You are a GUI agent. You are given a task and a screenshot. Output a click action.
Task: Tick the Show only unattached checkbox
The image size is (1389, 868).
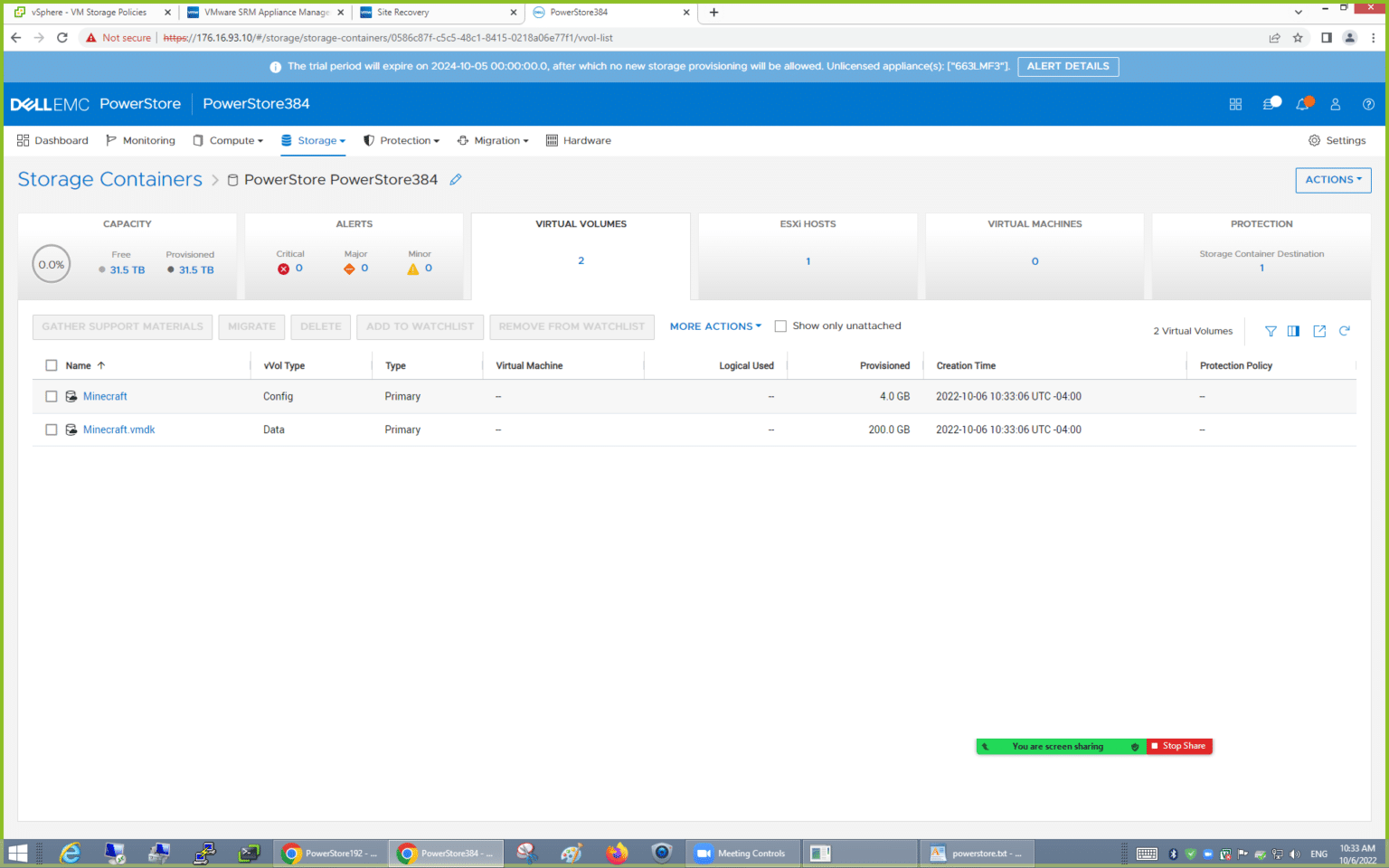point(780,326)
